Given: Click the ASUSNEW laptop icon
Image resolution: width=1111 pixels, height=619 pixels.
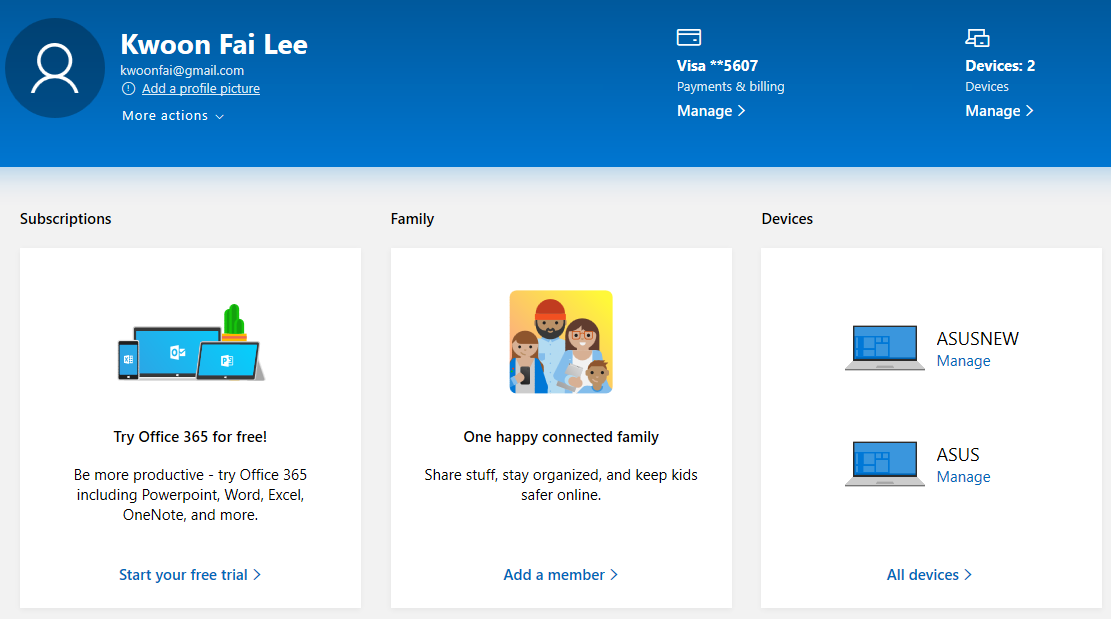Looking at the screenshot, I should tap(883, 348).
